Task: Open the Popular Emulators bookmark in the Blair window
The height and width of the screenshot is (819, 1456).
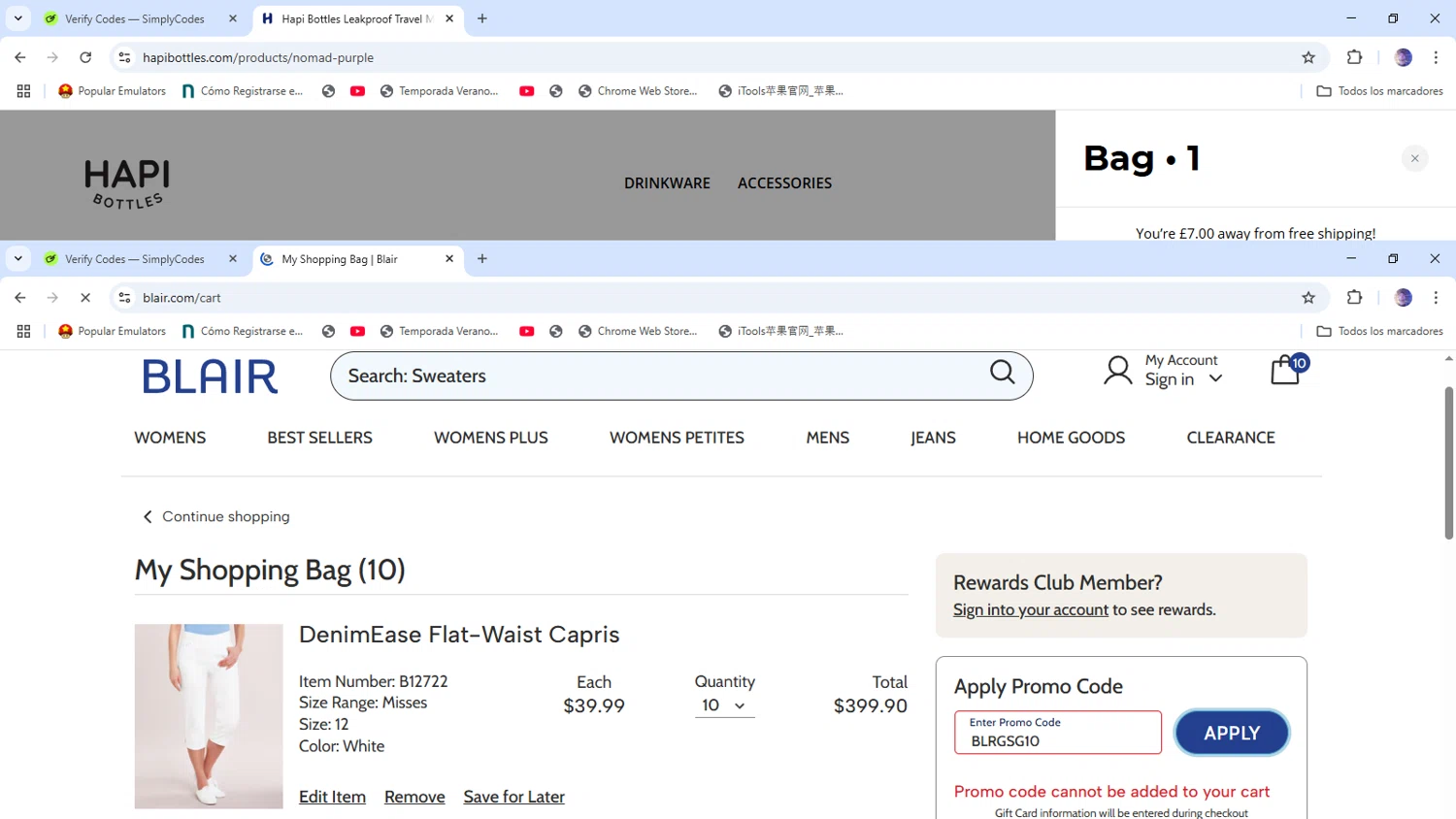Action: click(112, 331)
